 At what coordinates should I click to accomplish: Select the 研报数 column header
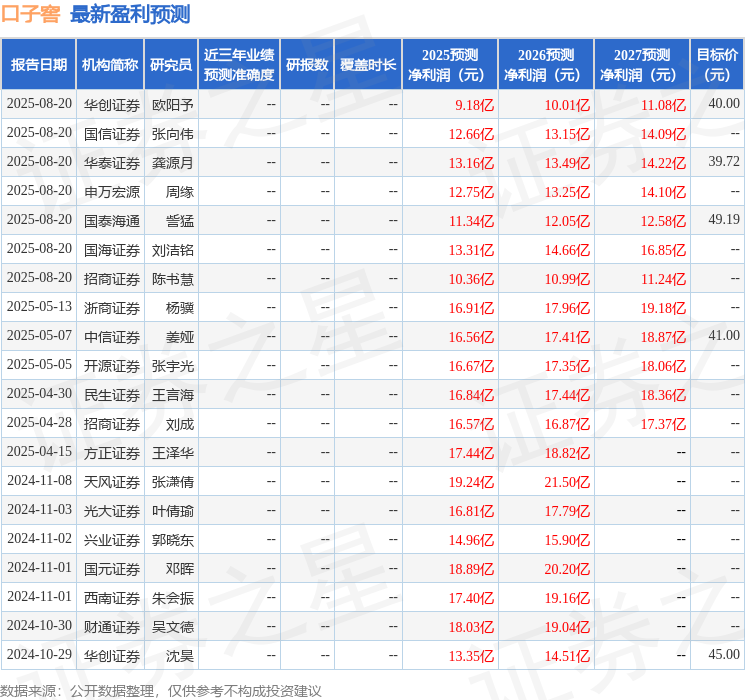click(x=307, y=65)
